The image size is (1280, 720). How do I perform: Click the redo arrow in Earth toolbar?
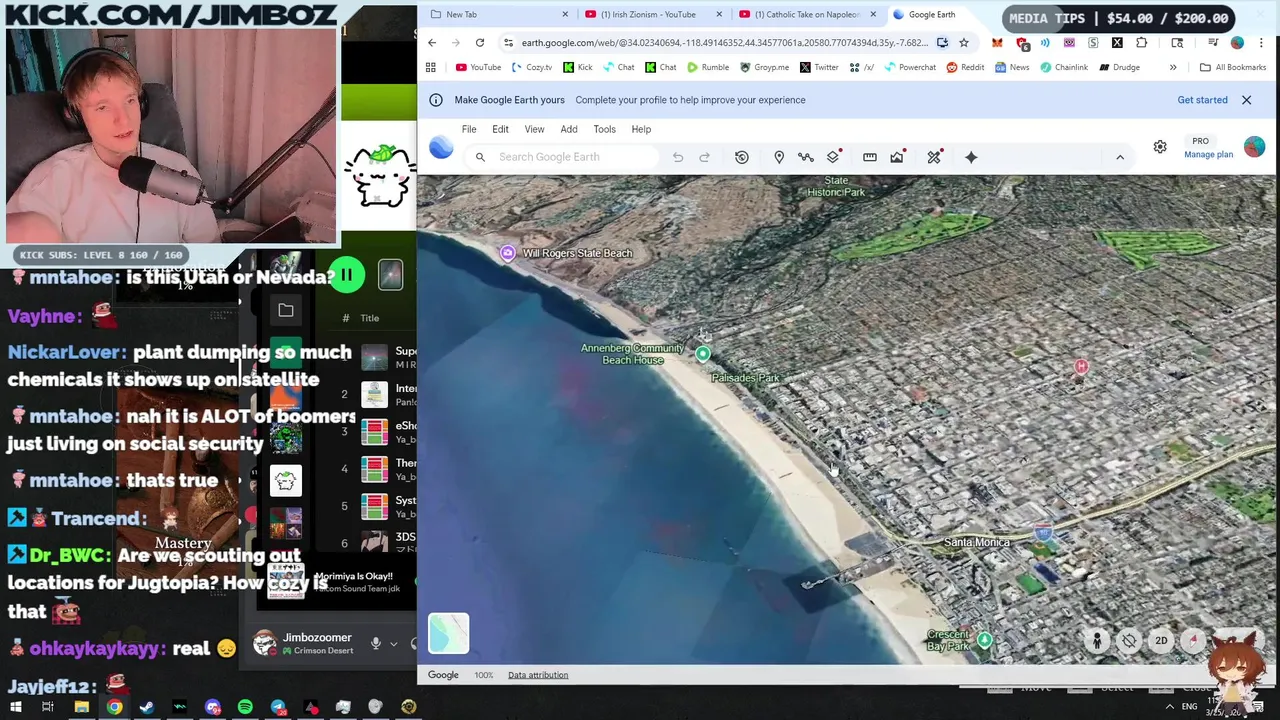click(x=704, y=157)
